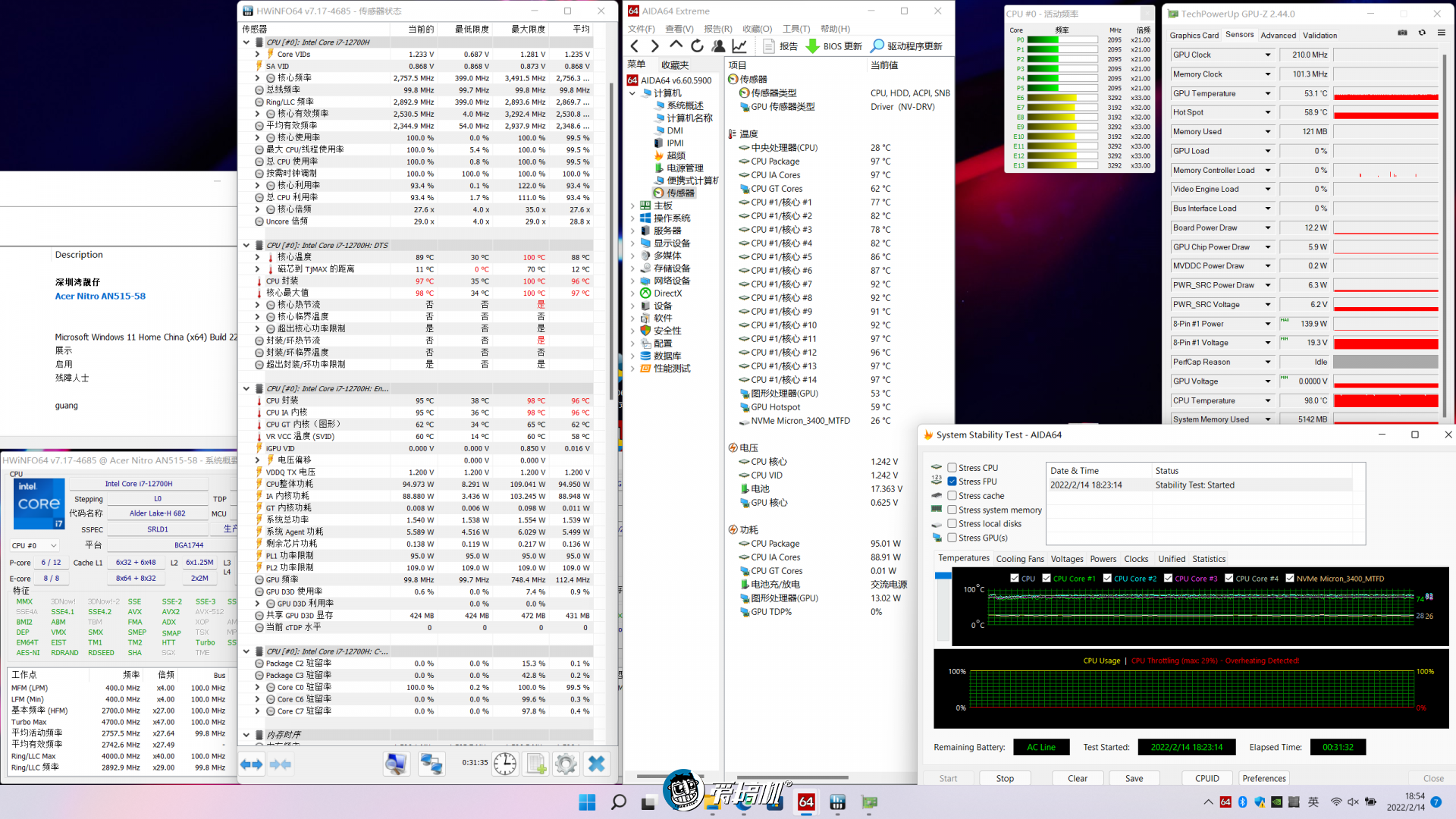The height and width of the screenshot is (819, 1456).
Task: Open 文件(F) menu in AIDA64
Action: tap(641, 29)
